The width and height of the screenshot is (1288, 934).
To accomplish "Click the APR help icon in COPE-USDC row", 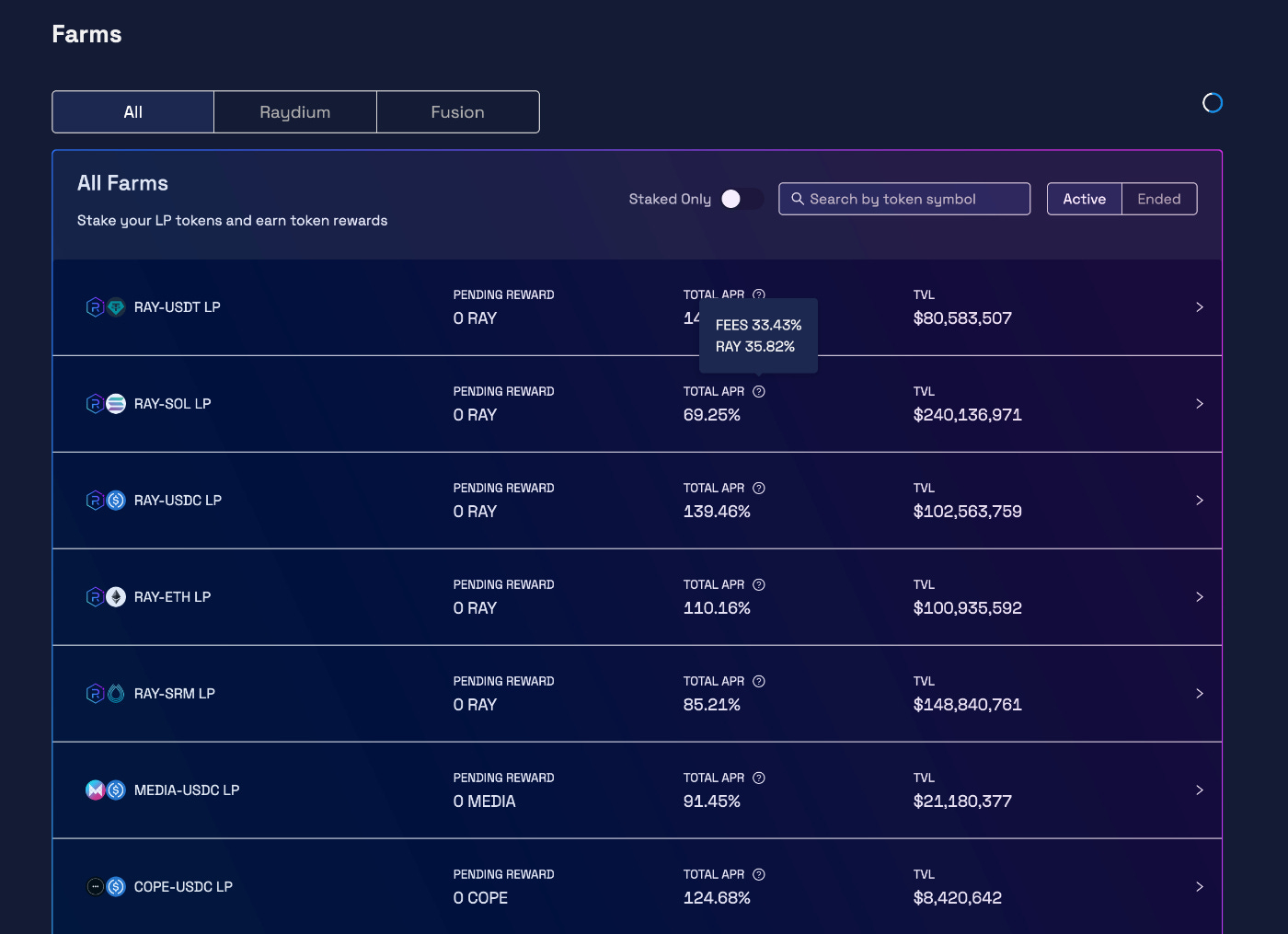I will coord(759,875).
